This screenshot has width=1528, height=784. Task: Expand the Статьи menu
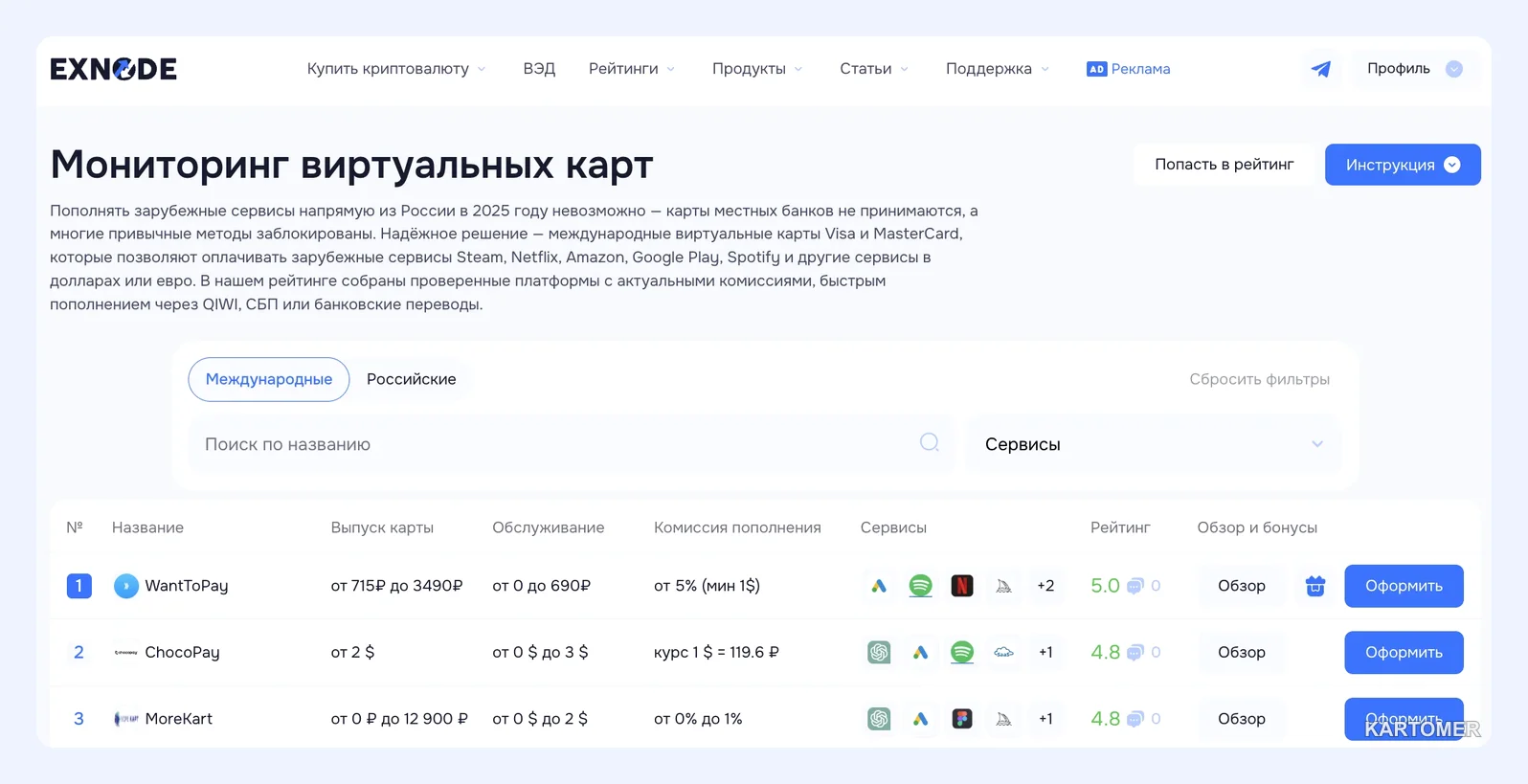[874, 69]
